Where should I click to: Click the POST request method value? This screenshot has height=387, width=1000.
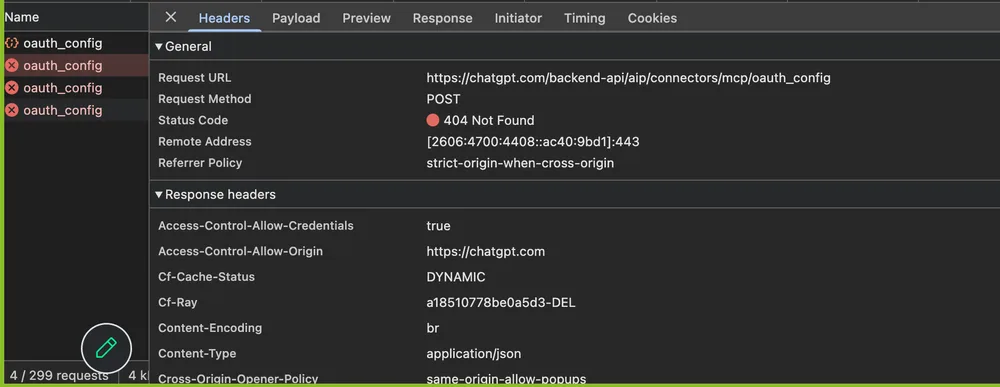pyautogui.click(x=443, y=99)
